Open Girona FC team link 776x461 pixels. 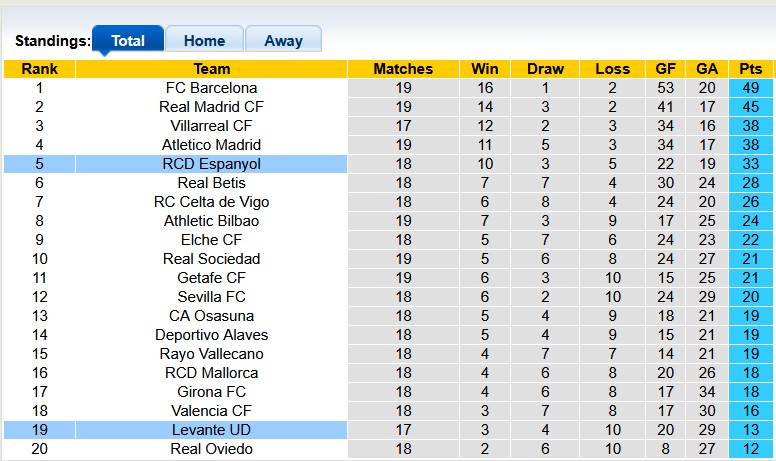pos(212,392)
